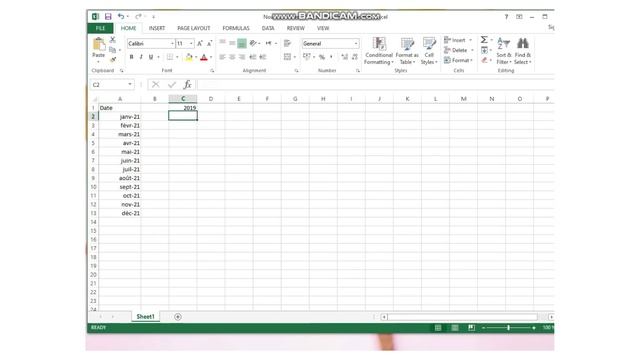Increase font size with the larger A

coord(200,43)
